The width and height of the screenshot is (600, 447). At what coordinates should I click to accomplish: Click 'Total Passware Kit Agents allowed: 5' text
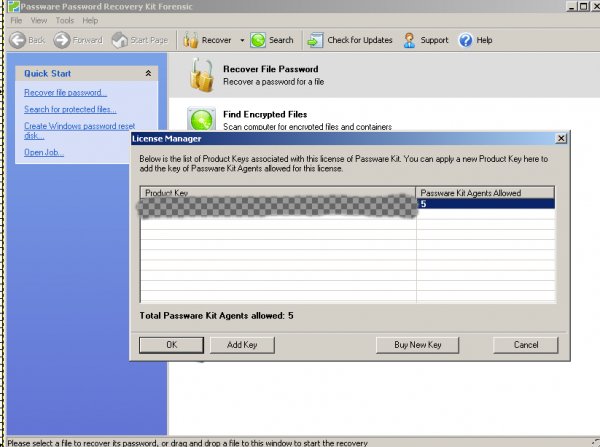216,316
